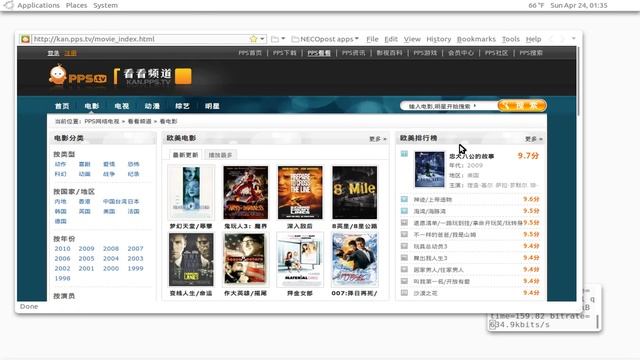Screen dimensions: 640x360
Task: Select the 综艺 navigation tab
Action: (x=182, y=106)
